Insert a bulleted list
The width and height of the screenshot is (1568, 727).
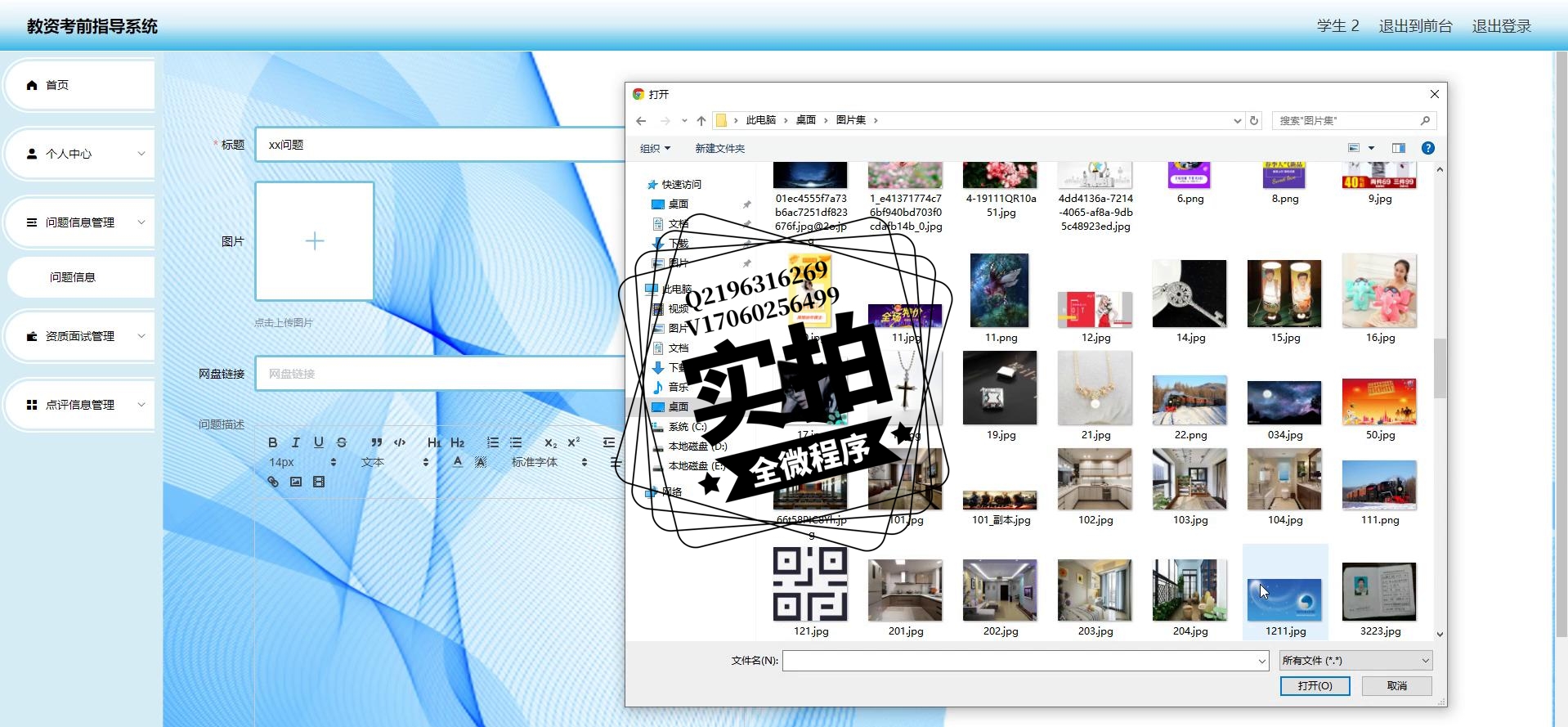516,442
